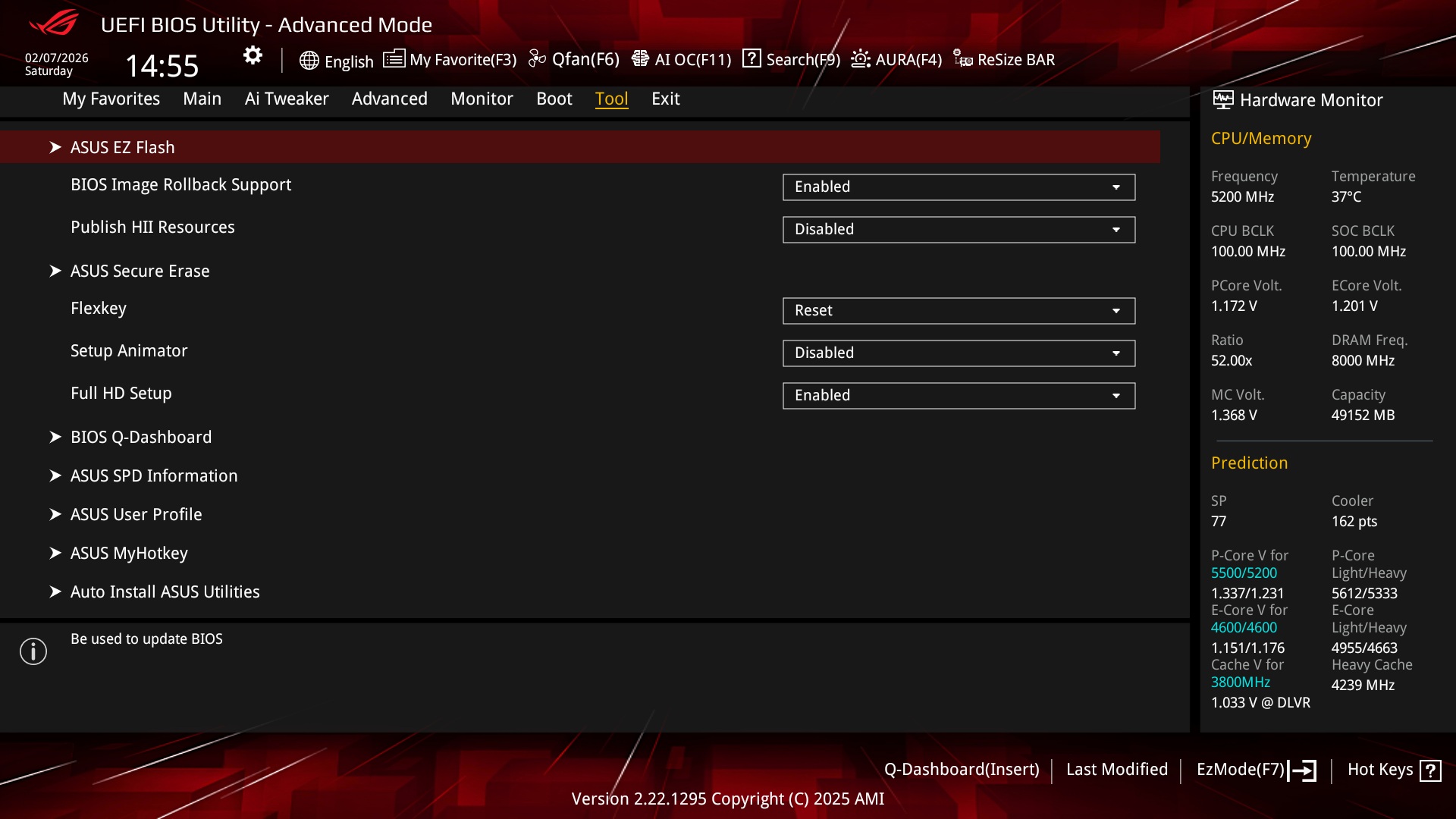Toggle the ReSize BAR icon
Image resolution: width=1456 pixels, height=819 pixels.
[x=963, y=59]
